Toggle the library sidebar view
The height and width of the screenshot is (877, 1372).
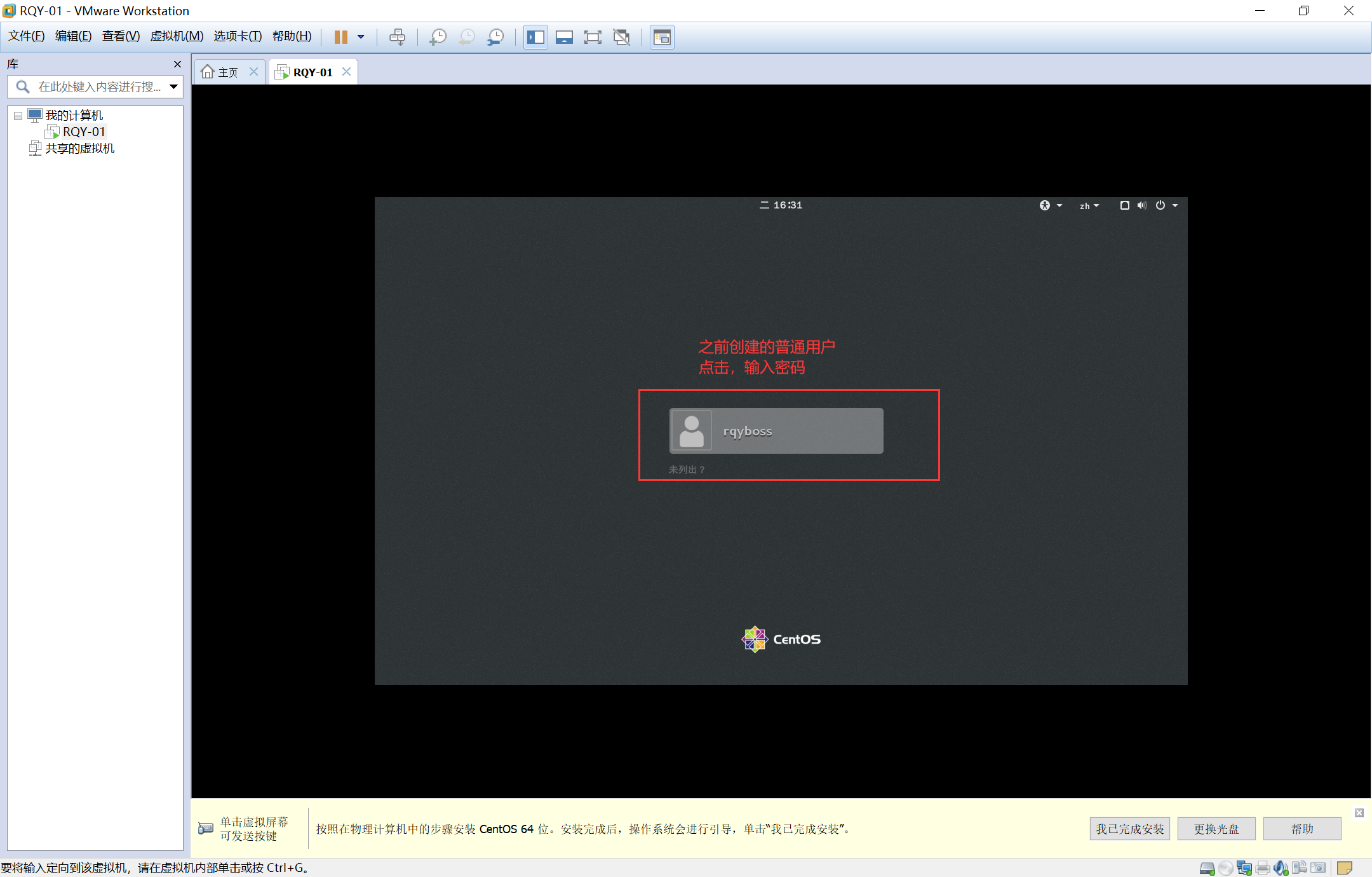pyautogui.click(x=535, y=37)
